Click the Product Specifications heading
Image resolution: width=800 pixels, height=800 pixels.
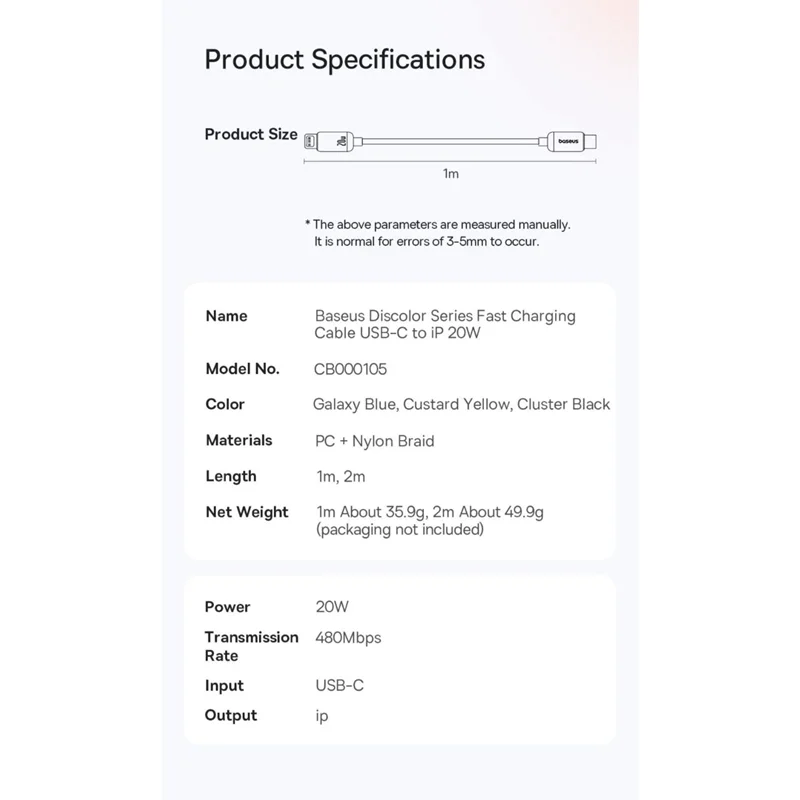(345, 59)
